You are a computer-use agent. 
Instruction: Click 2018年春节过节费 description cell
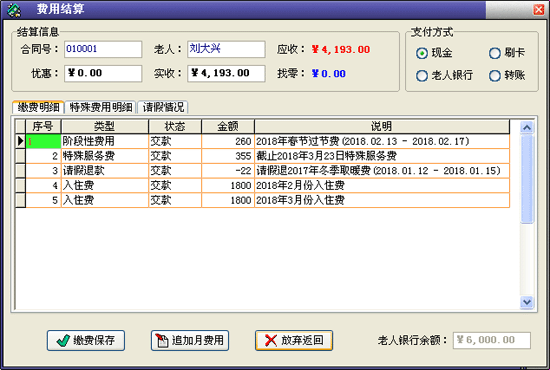pos(382,141)
